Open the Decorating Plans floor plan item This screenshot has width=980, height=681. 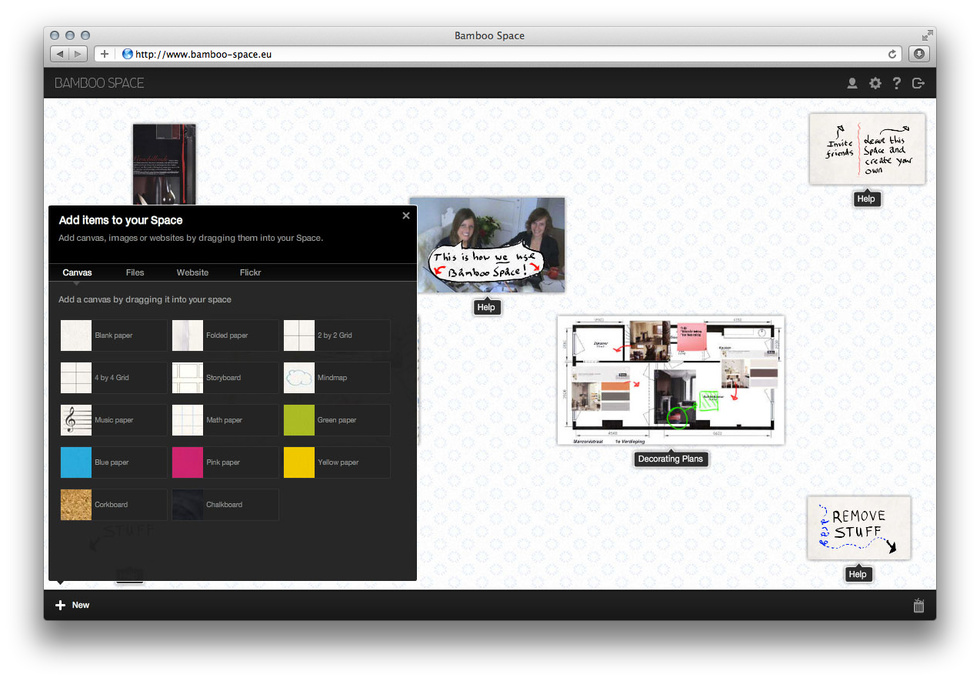point(671,380)
